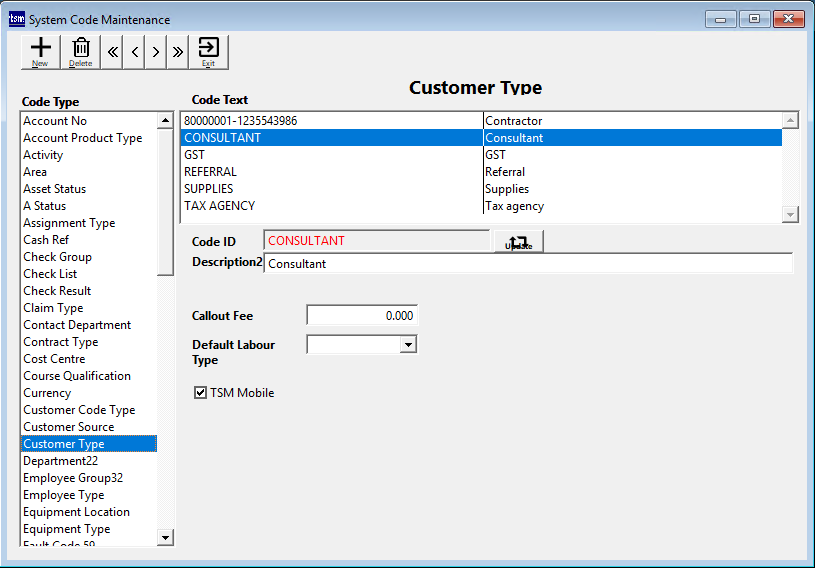Click the tsm application icon in title bar

pos(17,19)
